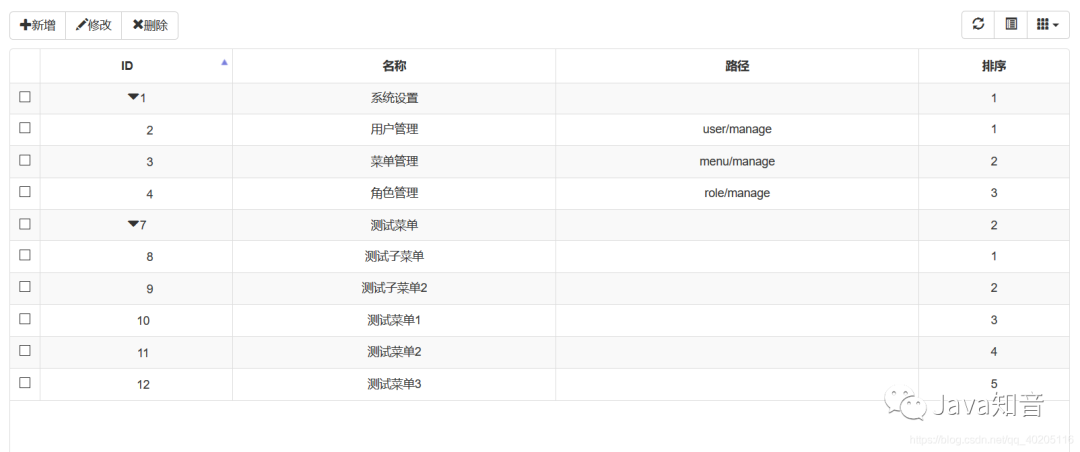Click the 系统设置 name cell

[394, 98]
